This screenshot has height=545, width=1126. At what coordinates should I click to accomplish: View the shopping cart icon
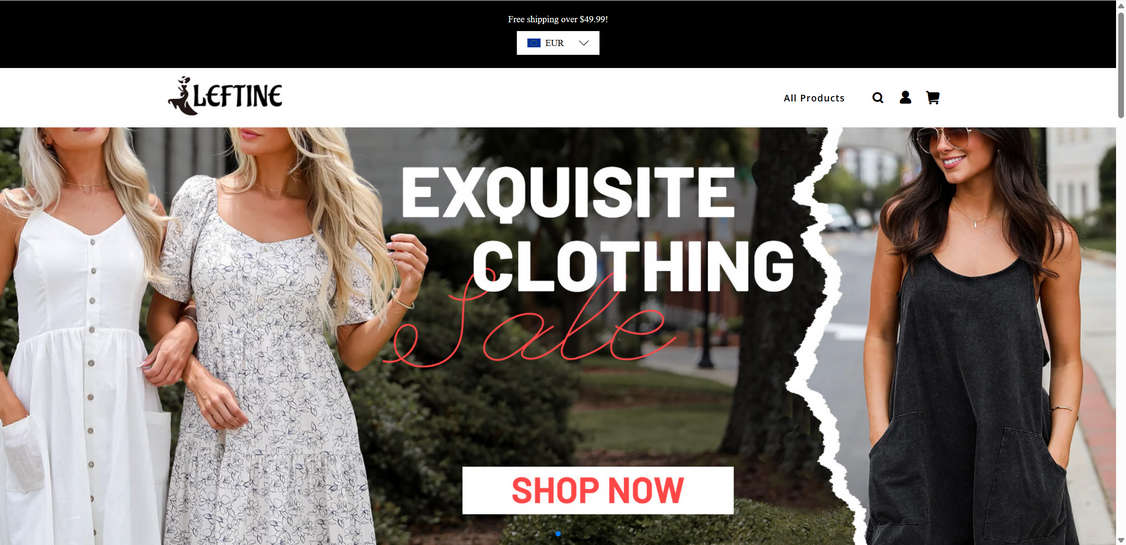click(x=932, y=98)
